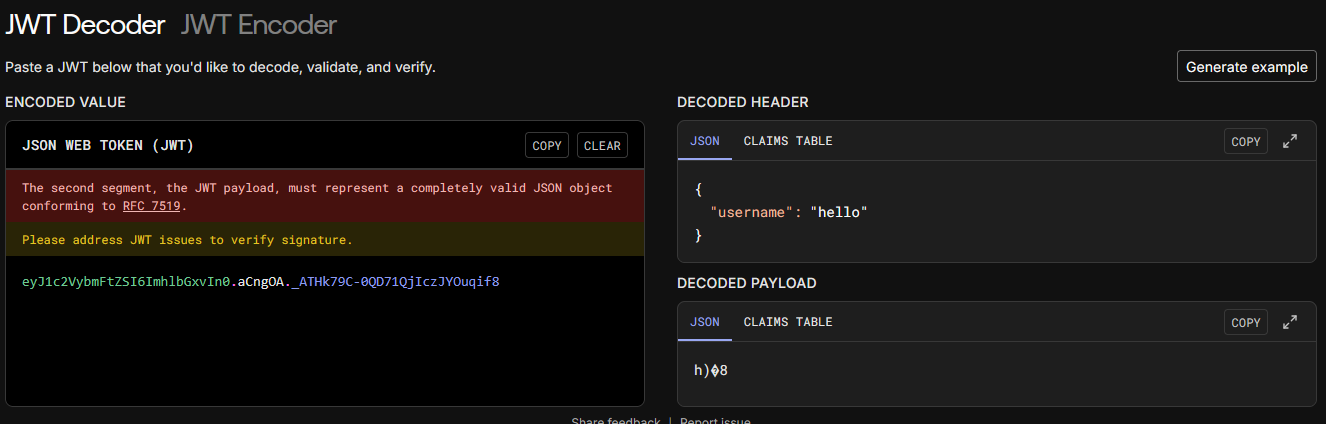Expand the Decoded Header panel to fullscreen
Screen dimensions: 1326x424
click(x=1290, y=142)
